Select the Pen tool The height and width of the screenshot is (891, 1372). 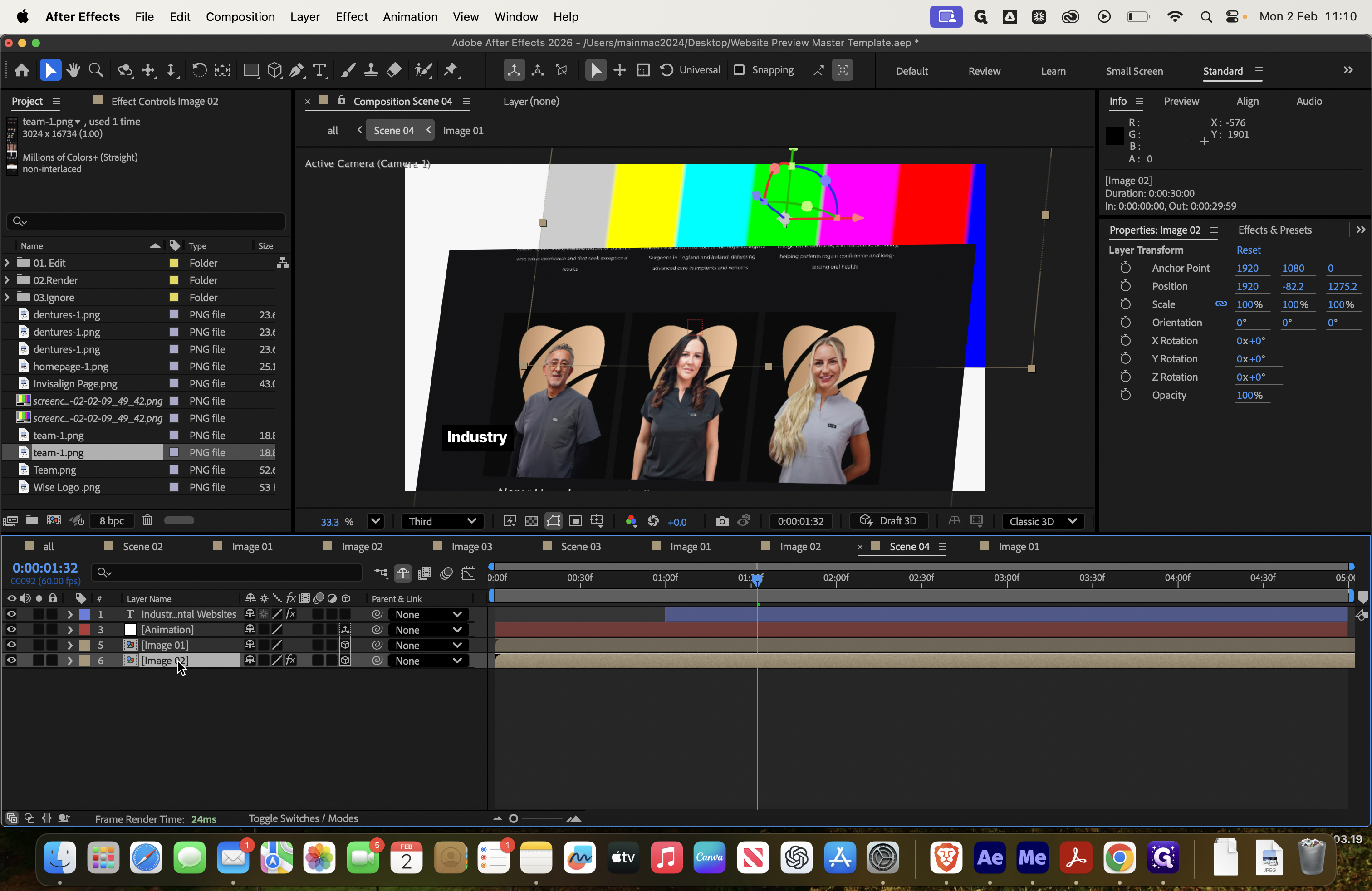point(297,70)
